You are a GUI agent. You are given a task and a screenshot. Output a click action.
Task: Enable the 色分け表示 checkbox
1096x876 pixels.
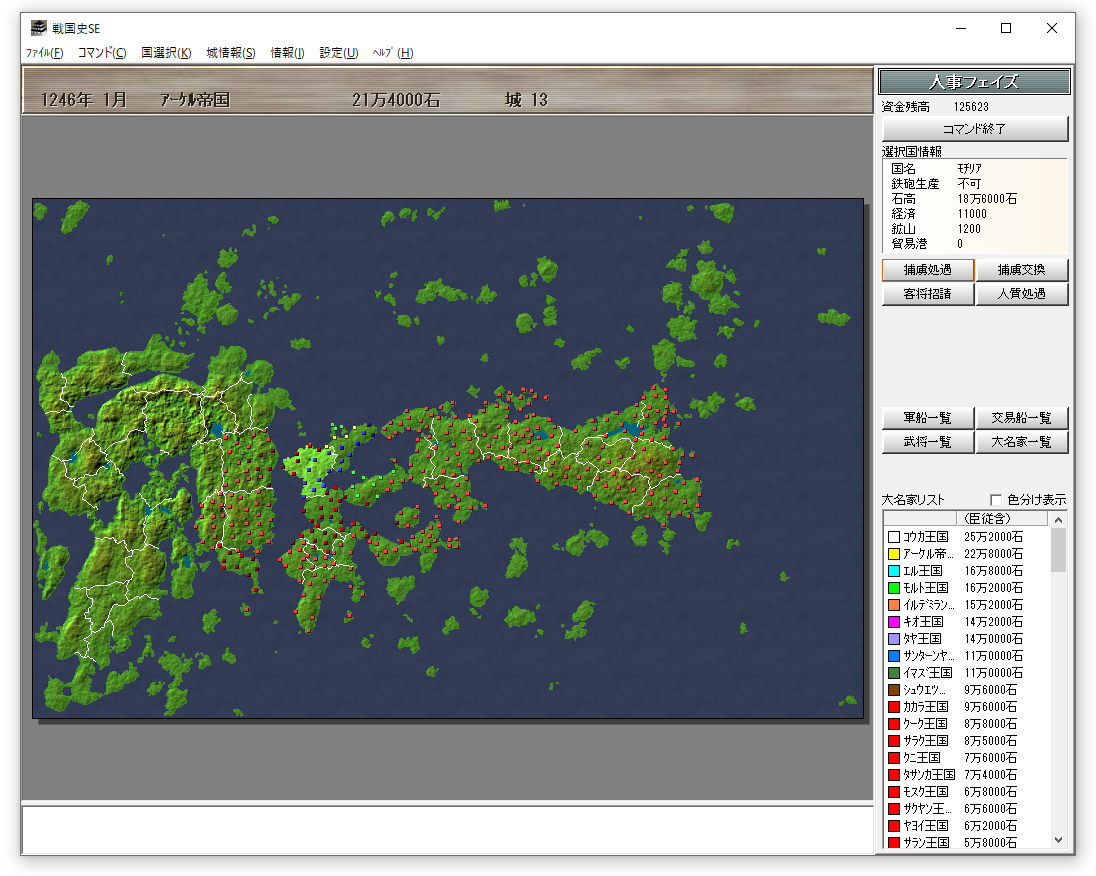click(x=996, y=500)
